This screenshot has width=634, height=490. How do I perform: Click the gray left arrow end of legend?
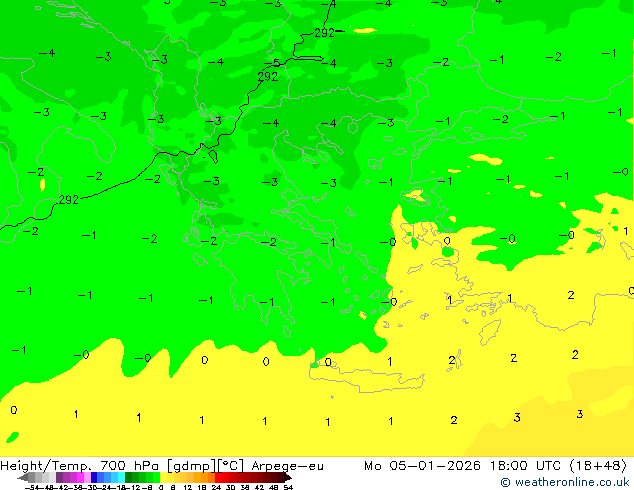[23, 477]
